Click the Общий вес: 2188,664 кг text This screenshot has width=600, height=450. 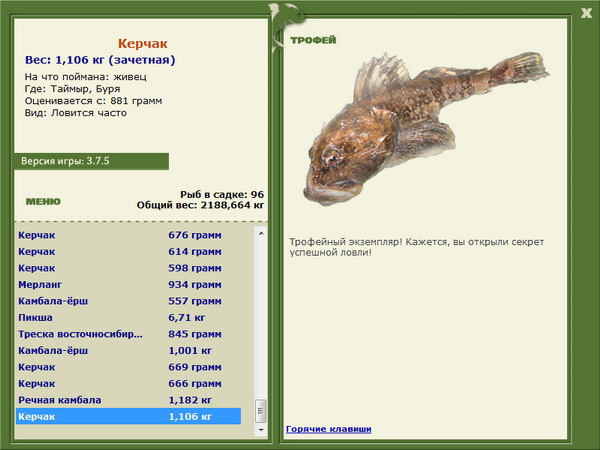[x=201, y=205]
